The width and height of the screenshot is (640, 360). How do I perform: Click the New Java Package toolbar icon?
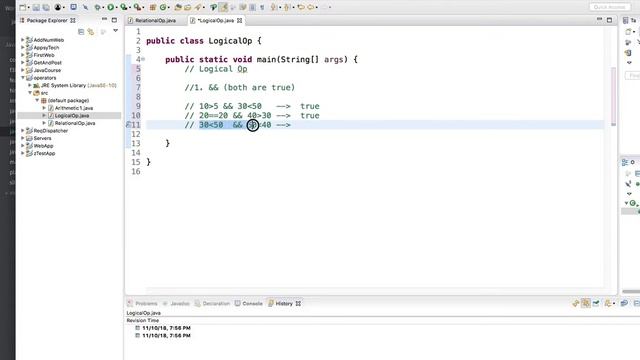click(x=153, y=7)
